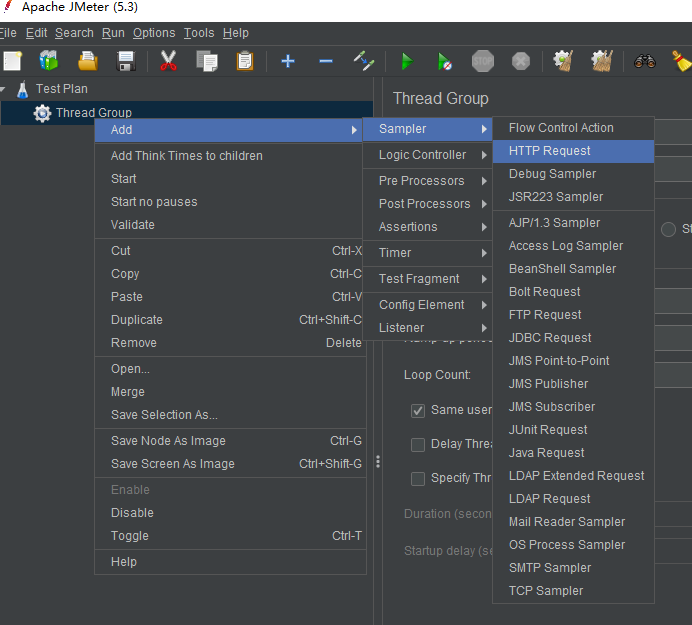Toggle the Same user checkbox
Screen dimensions: 692x625
[x=418, y=411]
